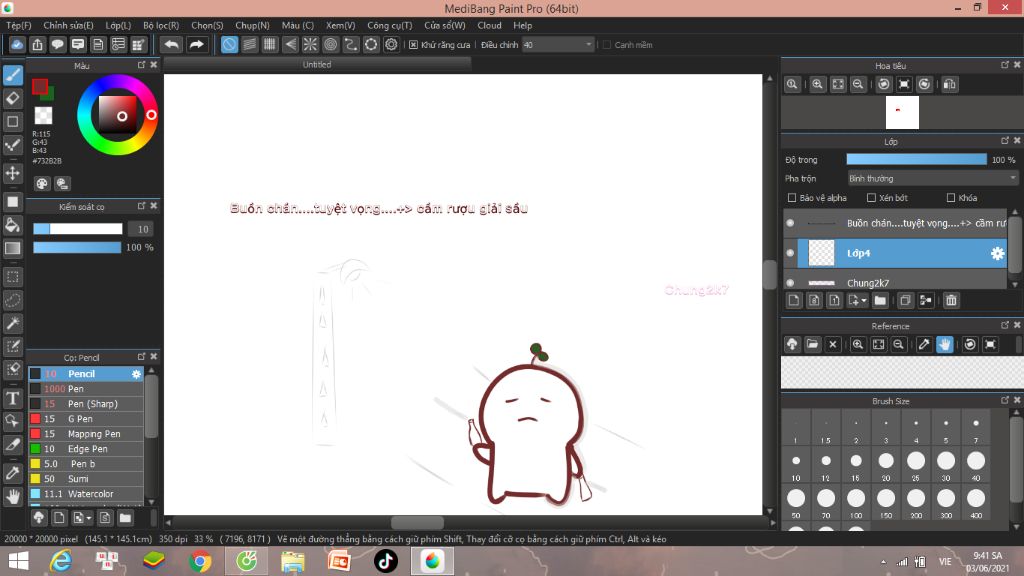Select the G Pen brush

(86, 419)
